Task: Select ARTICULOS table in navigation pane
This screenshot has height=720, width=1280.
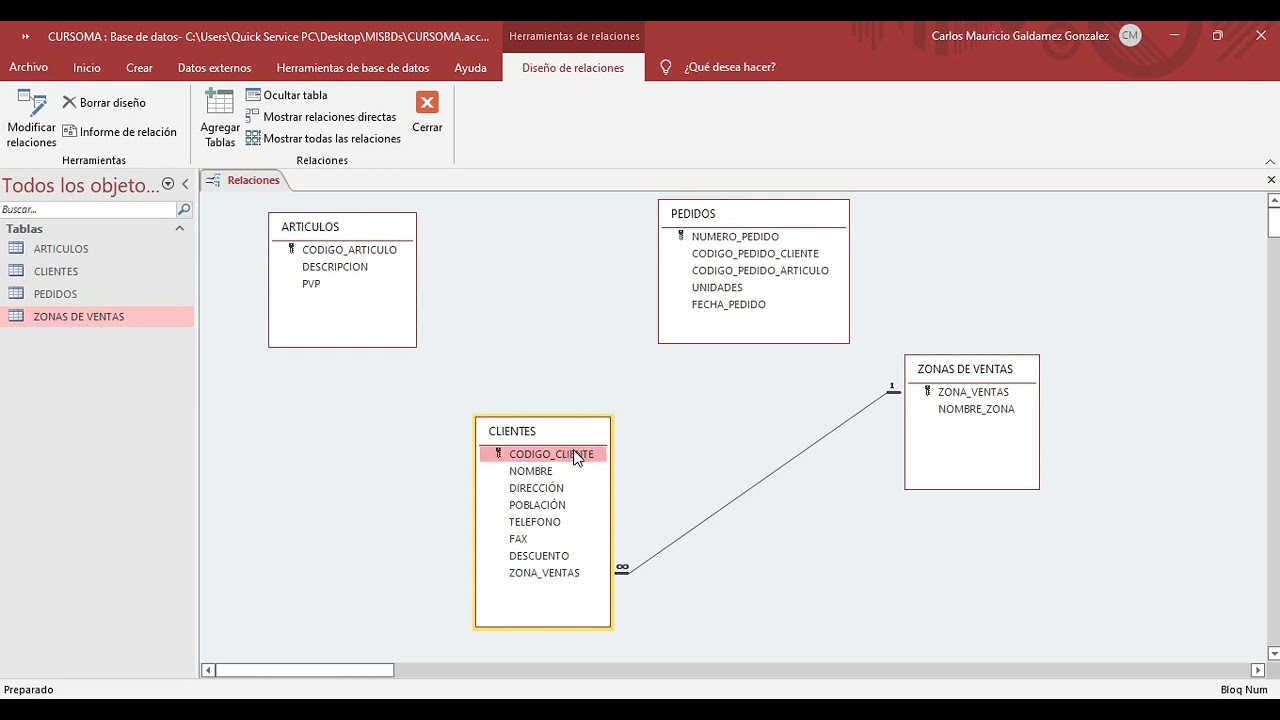Action: click(97, 249)
